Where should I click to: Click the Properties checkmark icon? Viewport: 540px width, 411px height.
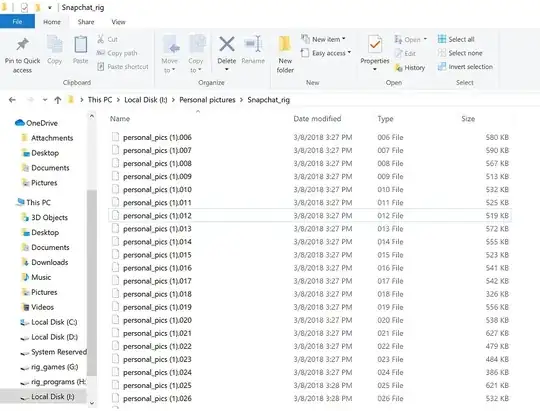[375, 45]
